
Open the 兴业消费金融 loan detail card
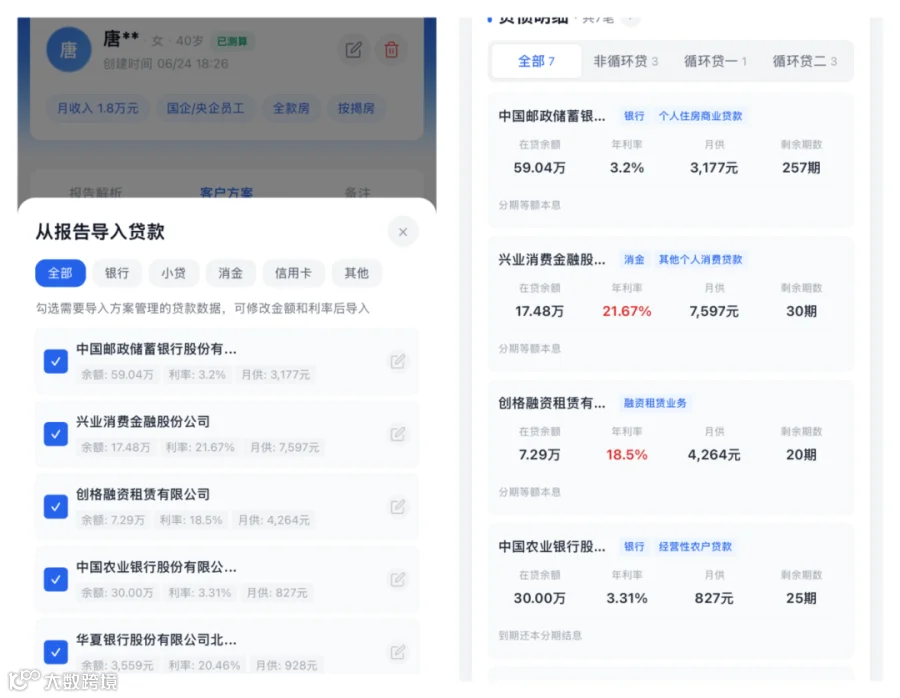(x=671, y=304)
